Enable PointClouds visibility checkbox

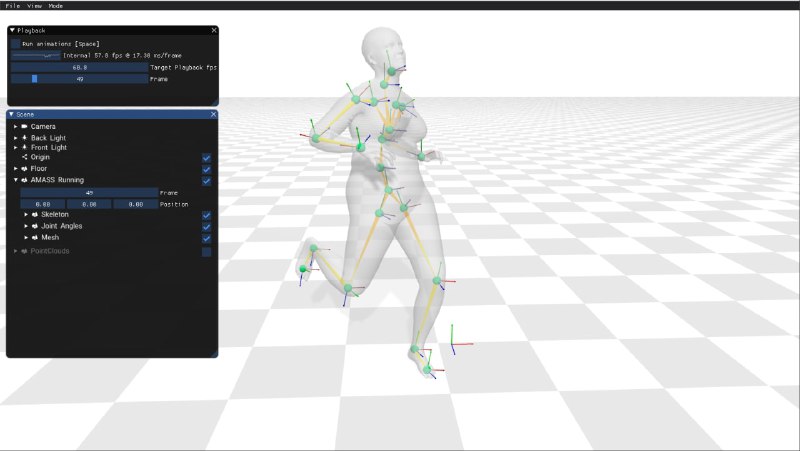click(207, 252)
